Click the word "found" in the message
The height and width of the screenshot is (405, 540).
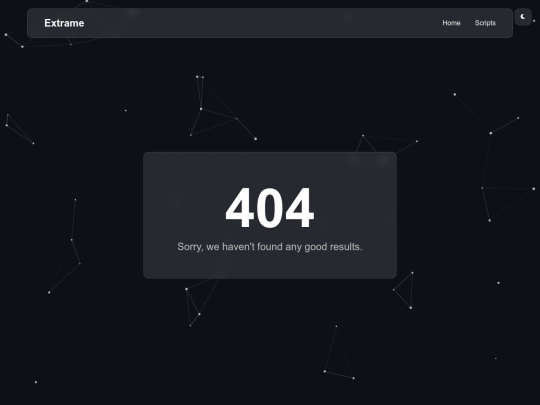(270, 247)
